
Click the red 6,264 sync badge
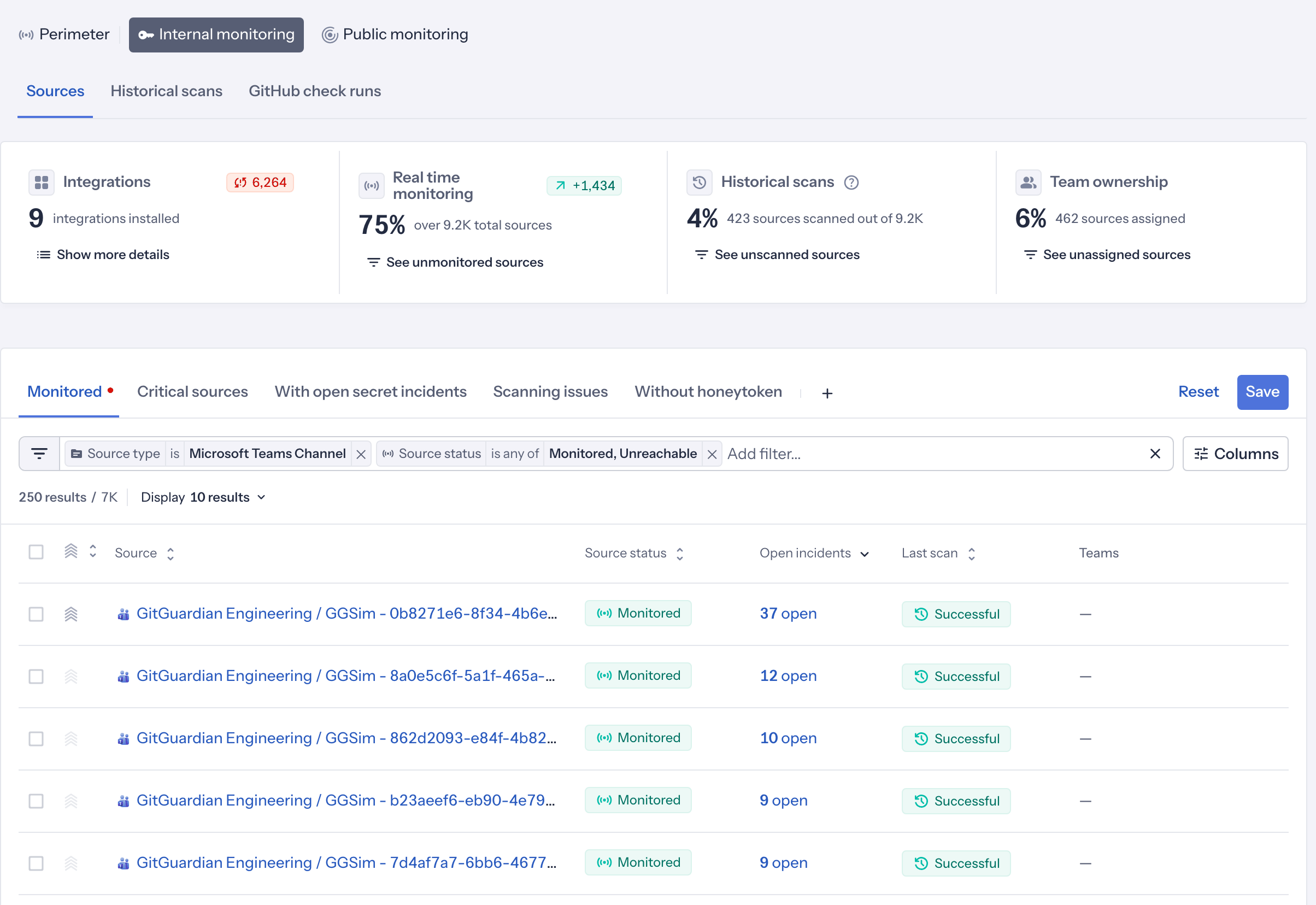(x=260, y=183)
